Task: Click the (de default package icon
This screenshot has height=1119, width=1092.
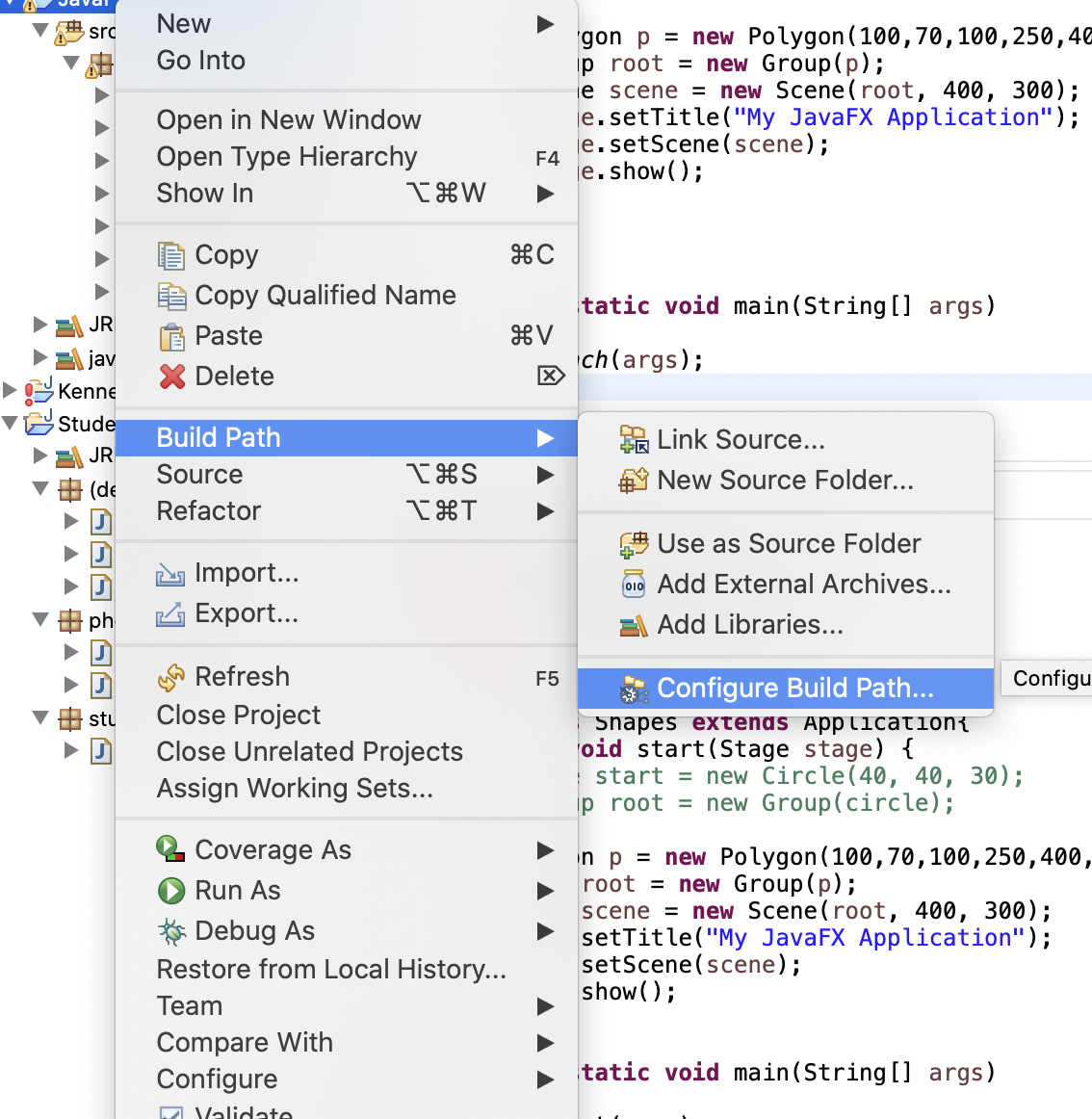Action: coord(70,489)
